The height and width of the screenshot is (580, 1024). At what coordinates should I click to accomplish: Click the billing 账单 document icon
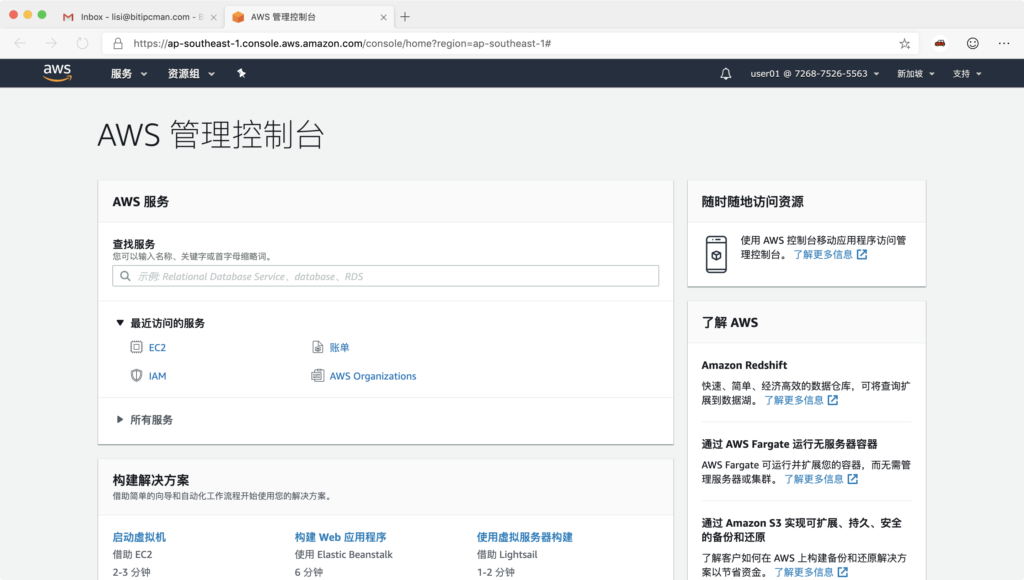(x=317, y=347)
